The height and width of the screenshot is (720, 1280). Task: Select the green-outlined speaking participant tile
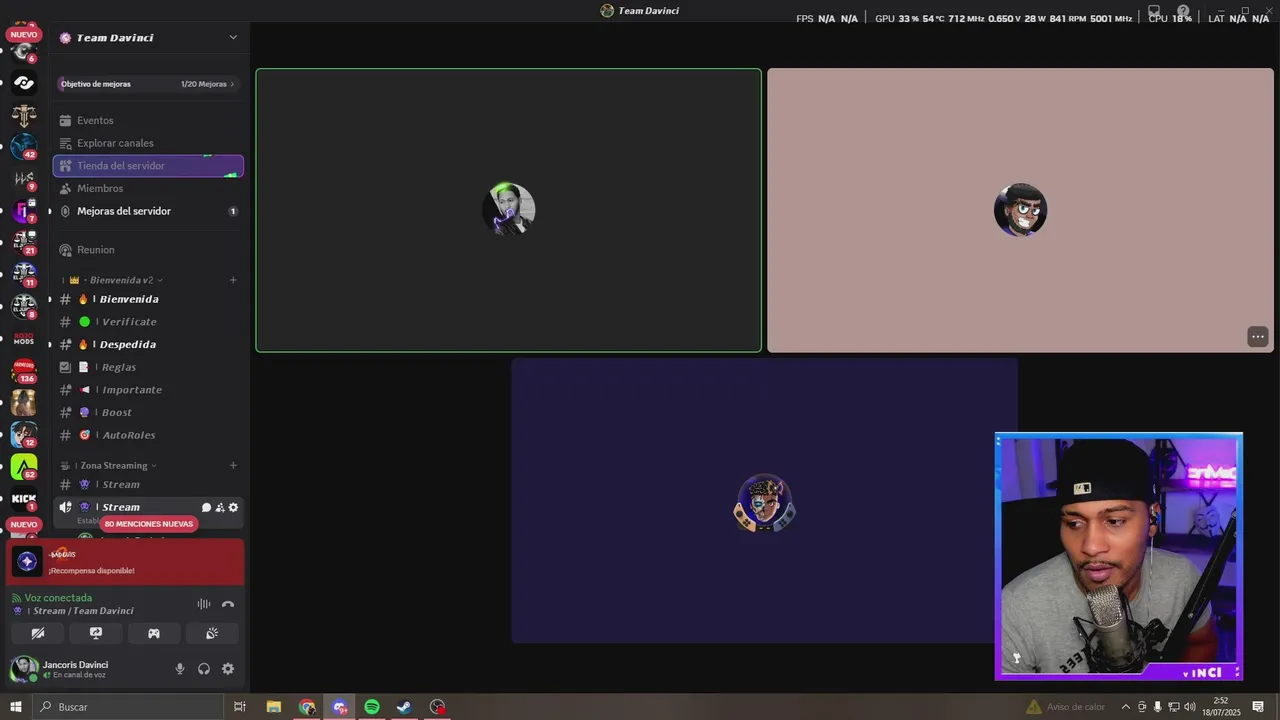pyautogui.click(x=508, y=210)
